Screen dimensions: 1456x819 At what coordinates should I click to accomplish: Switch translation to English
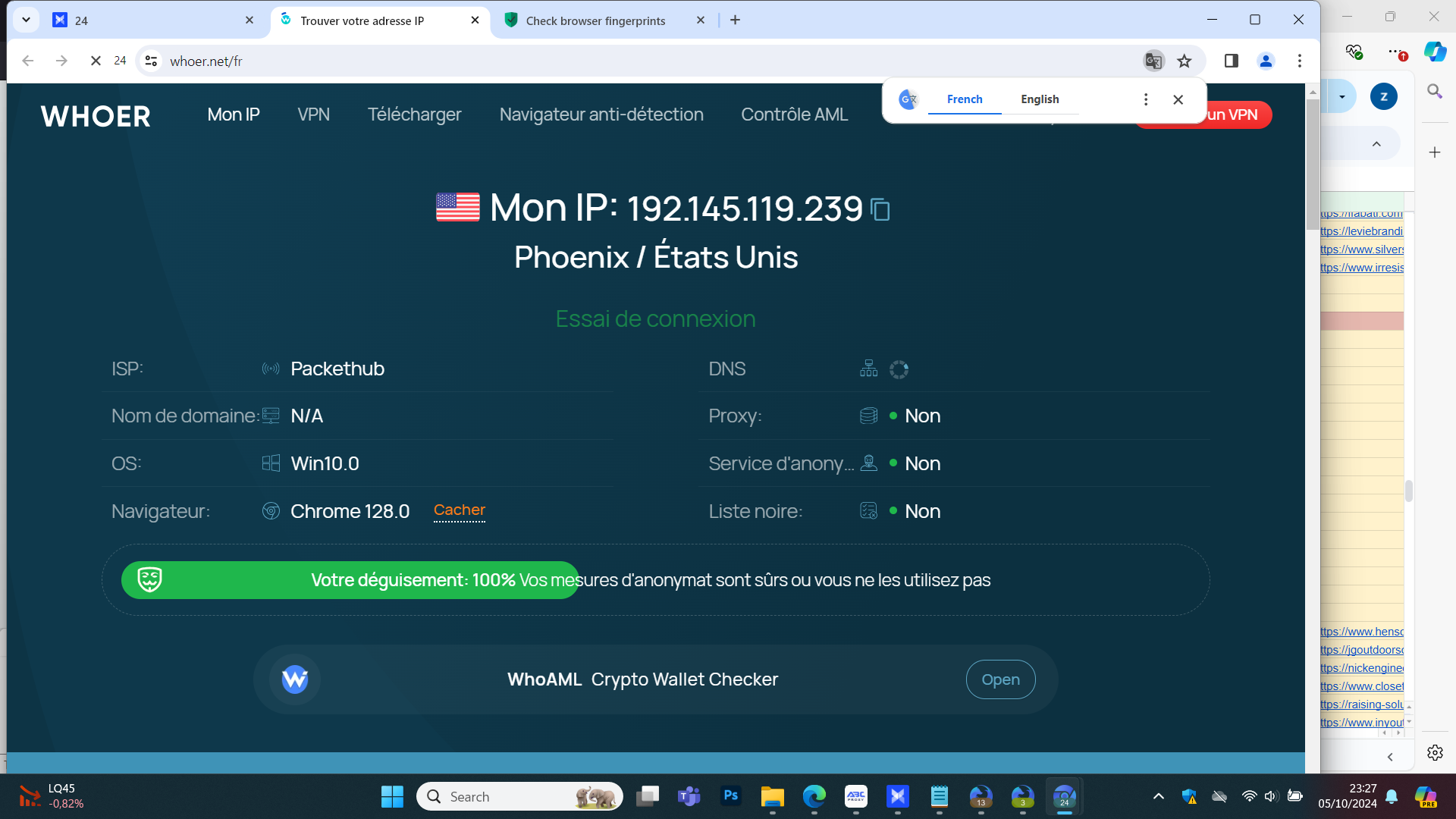[x=1040, y=99]
